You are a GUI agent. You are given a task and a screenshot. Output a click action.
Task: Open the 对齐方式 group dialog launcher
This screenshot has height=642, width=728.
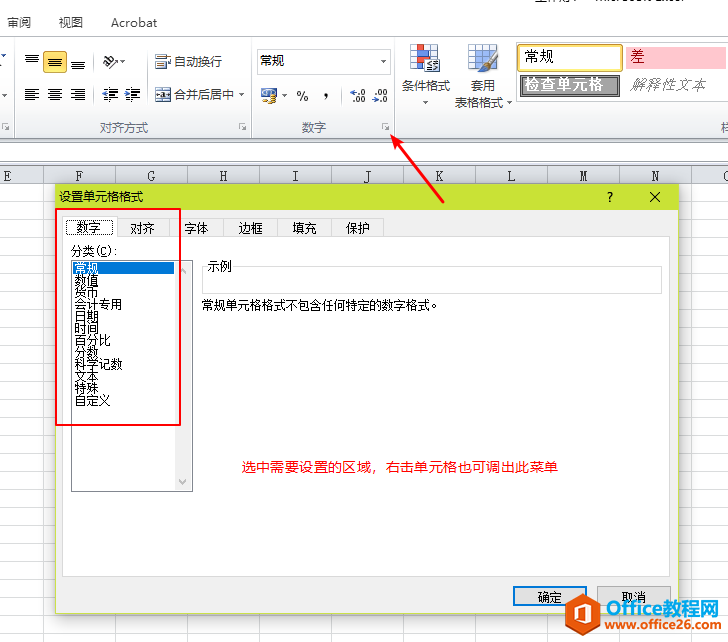click(x=242, y=127)
